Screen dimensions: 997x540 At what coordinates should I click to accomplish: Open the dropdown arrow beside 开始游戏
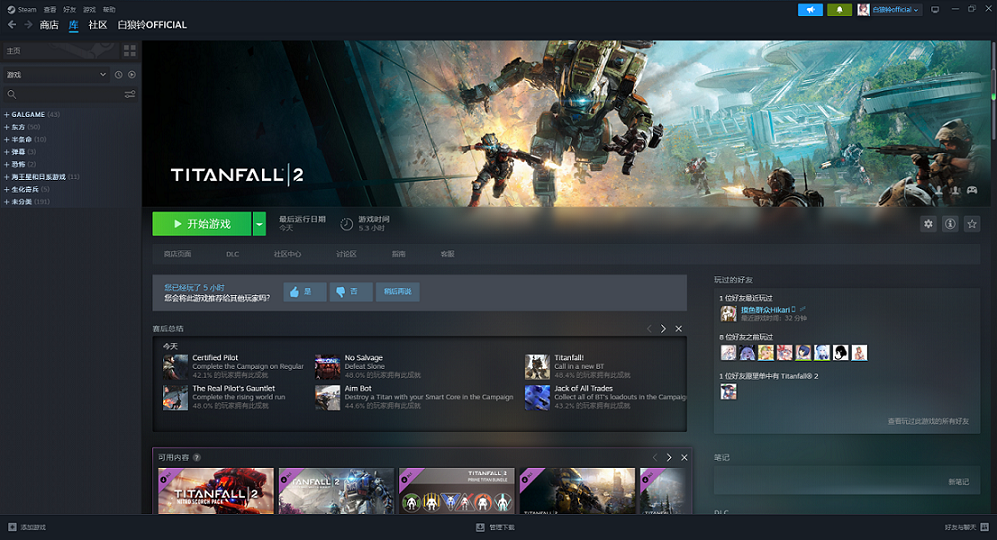coord(259,224)
